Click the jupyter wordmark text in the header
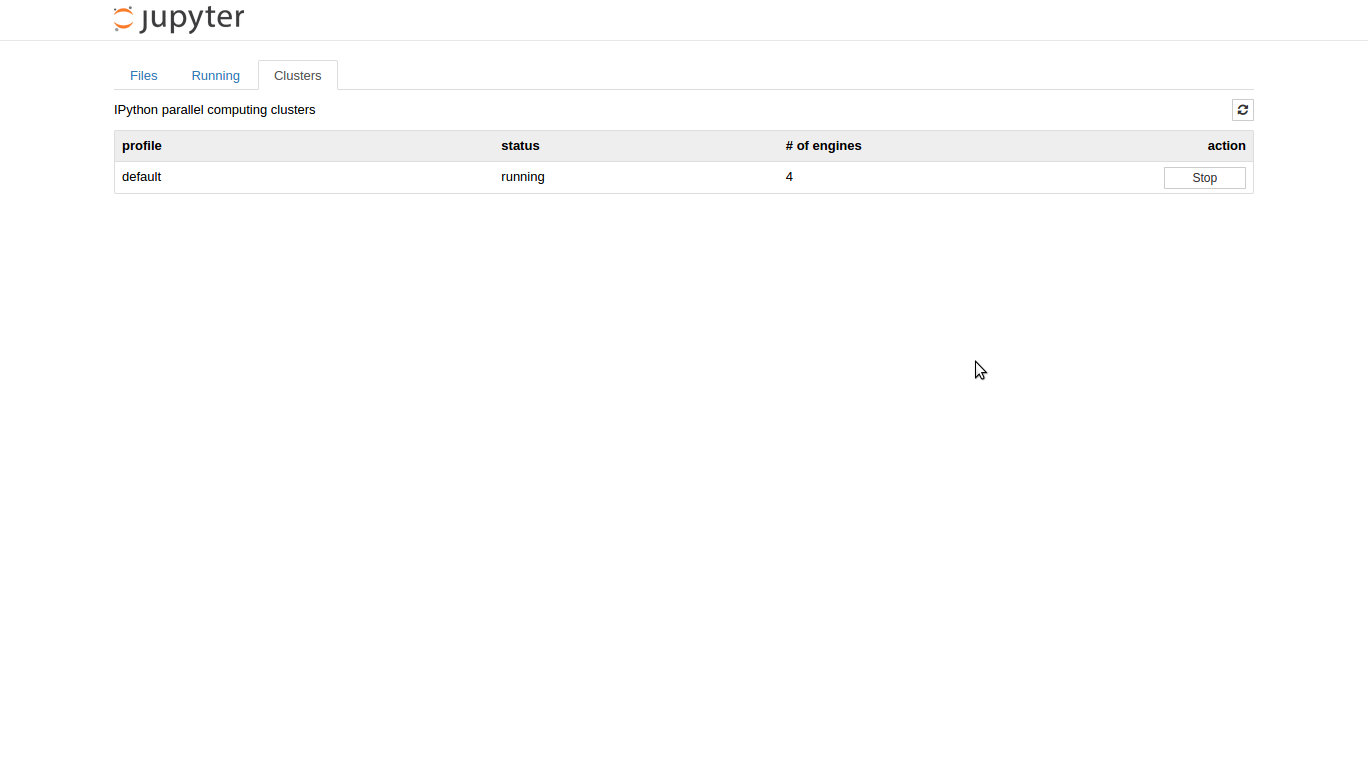The image size is (1368, 768). pos(192,19)
